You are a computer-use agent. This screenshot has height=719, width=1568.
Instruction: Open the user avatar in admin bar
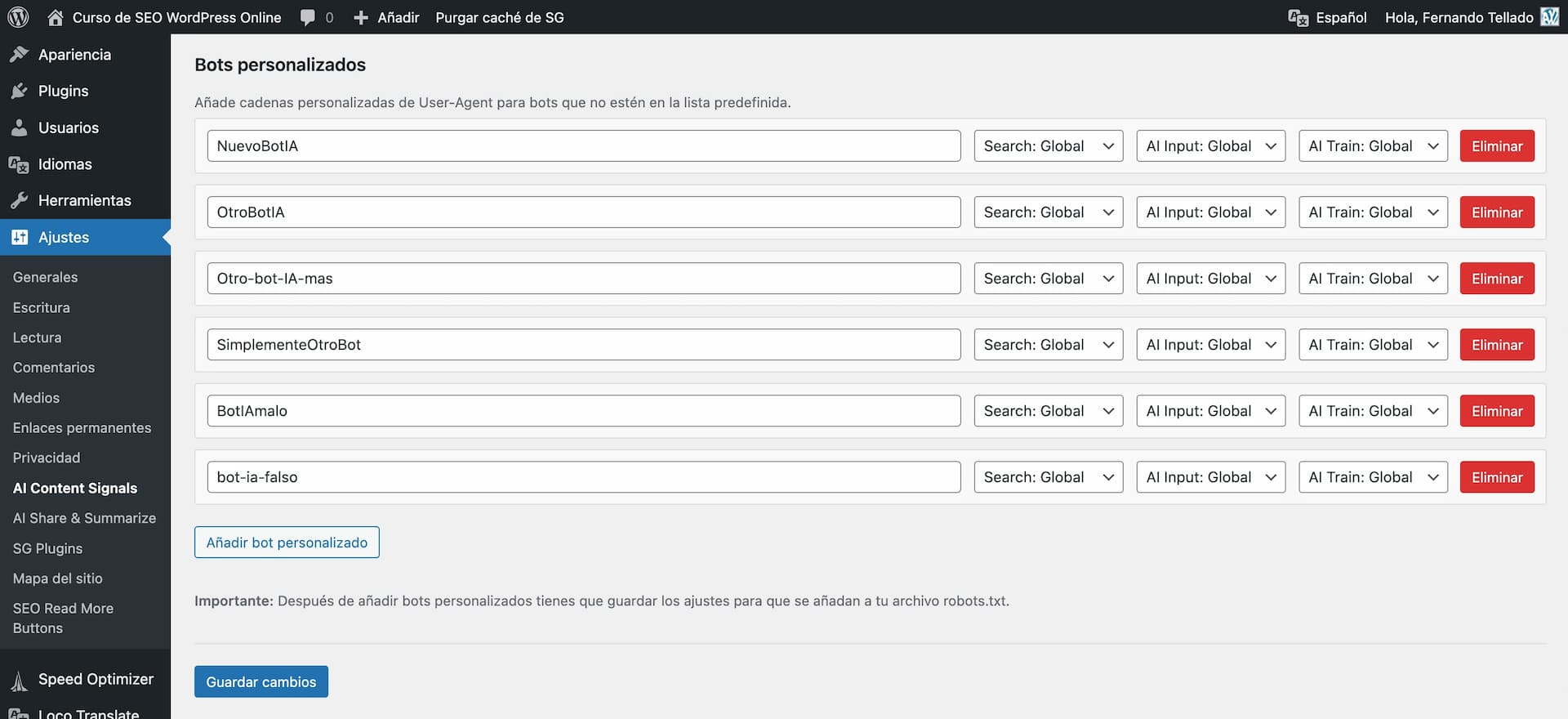[1549, 17]
